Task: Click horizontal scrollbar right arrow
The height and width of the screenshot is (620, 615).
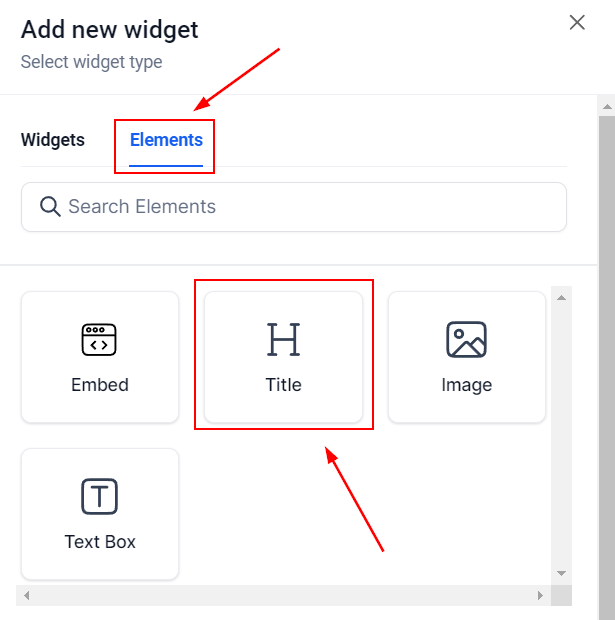Action: [541, 596]
